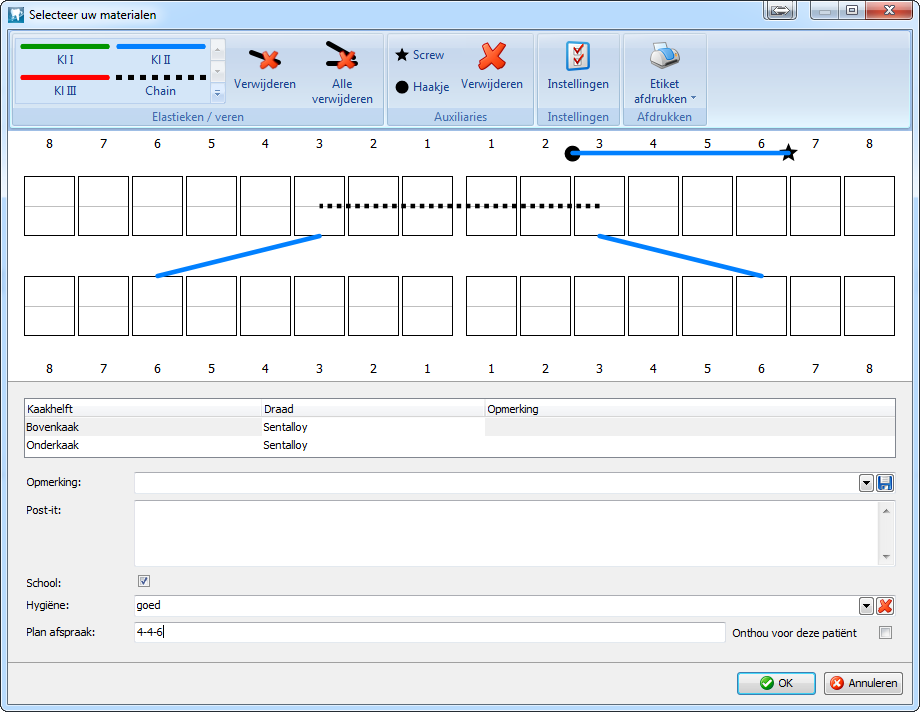The height and width of the screenshot is (712, 920).
Task: Choose the dotted Chain elastic
Action: click(x=161, y=85)
